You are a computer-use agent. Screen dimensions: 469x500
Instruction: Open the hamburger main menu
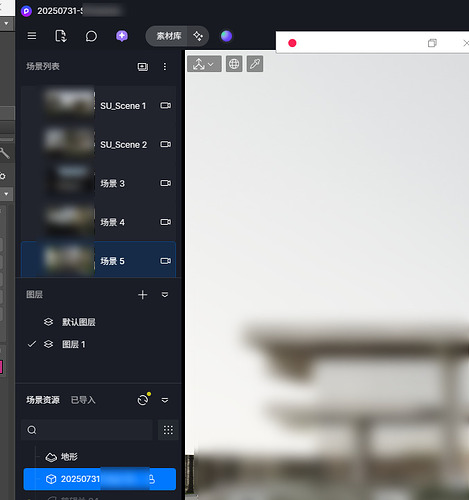[x=32, y=36]
